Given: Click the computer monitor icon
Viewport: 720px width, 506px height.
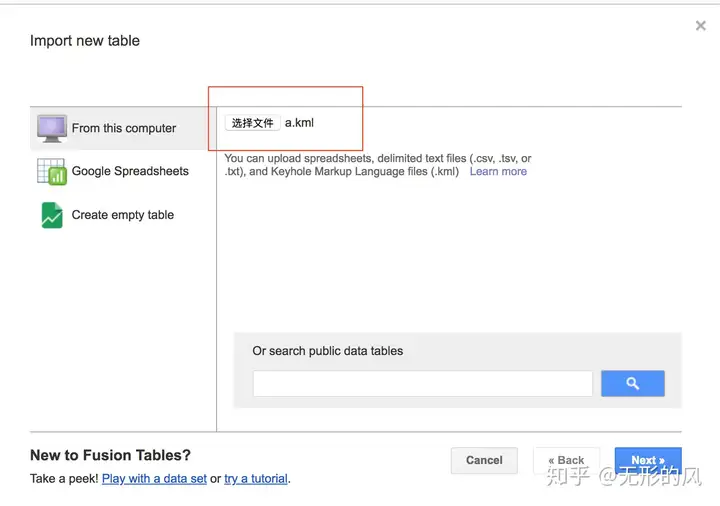Looking at the screenshot, I should click(52, 129).
